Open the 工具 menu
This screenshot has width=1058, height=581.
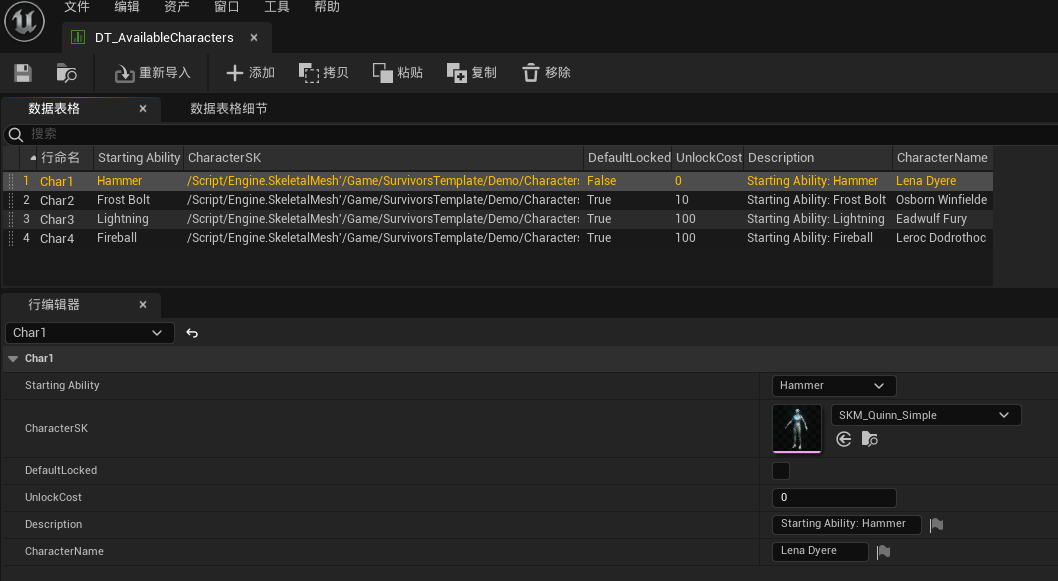277,7
